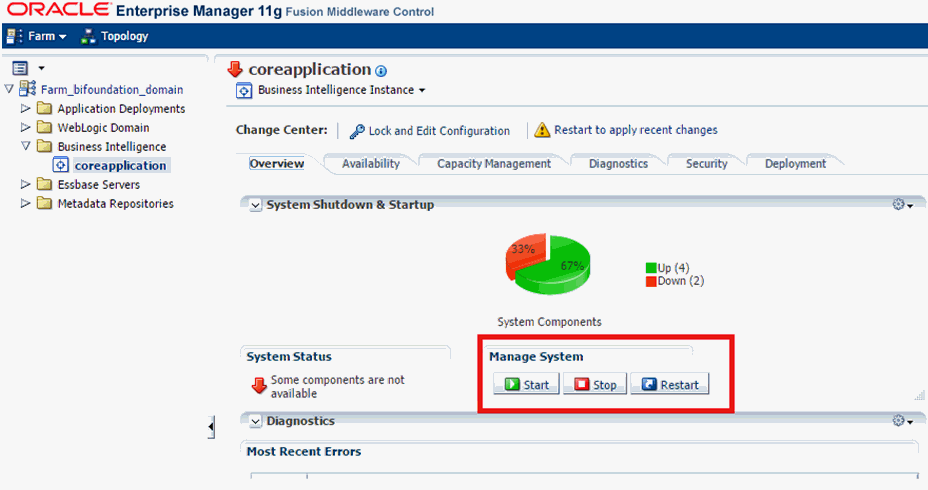Click the Application Deployments folder icon
Image resolution: width=928 pixels, height=490 pixels.
click(x=44, y=108)
